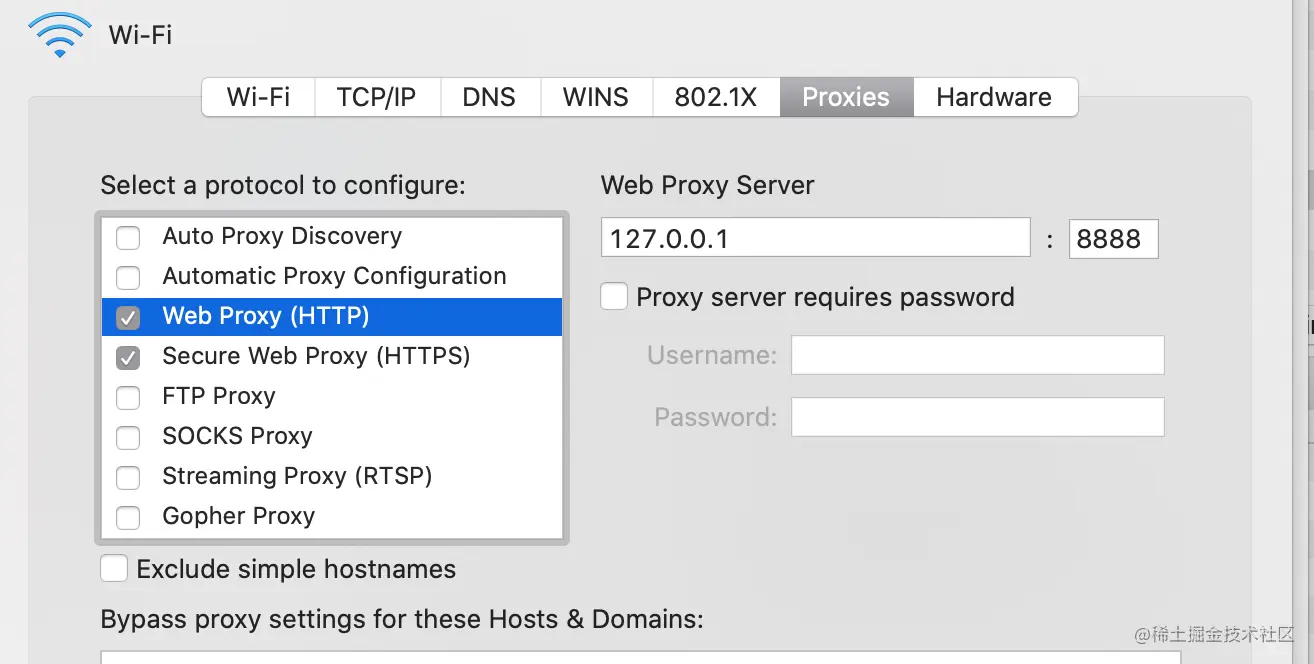The height and width of the screenshot is (664, 1314).
Task: Click the proxy server address field
Action: (x=815, y=238)
